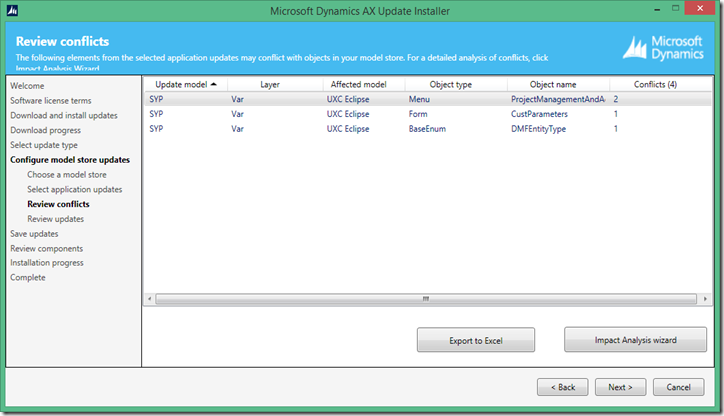The image size is (724, 416).
Task: Select the Select update type step
Action: (44, 145)
